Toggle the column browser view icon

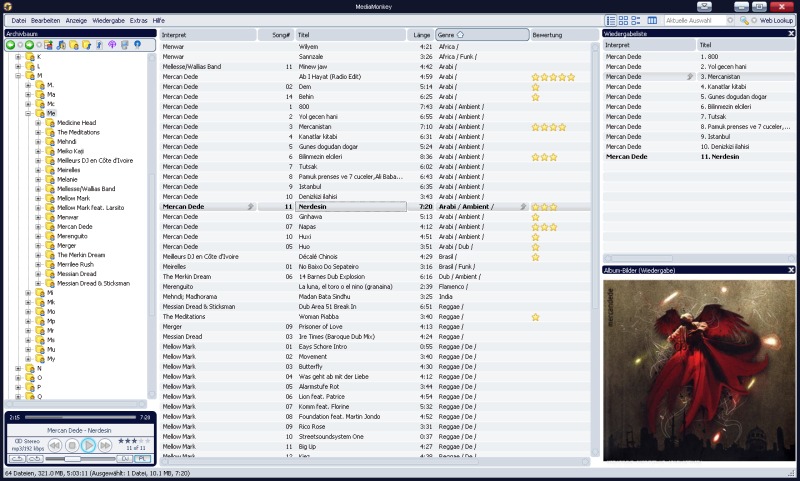[x=652, y=20]
